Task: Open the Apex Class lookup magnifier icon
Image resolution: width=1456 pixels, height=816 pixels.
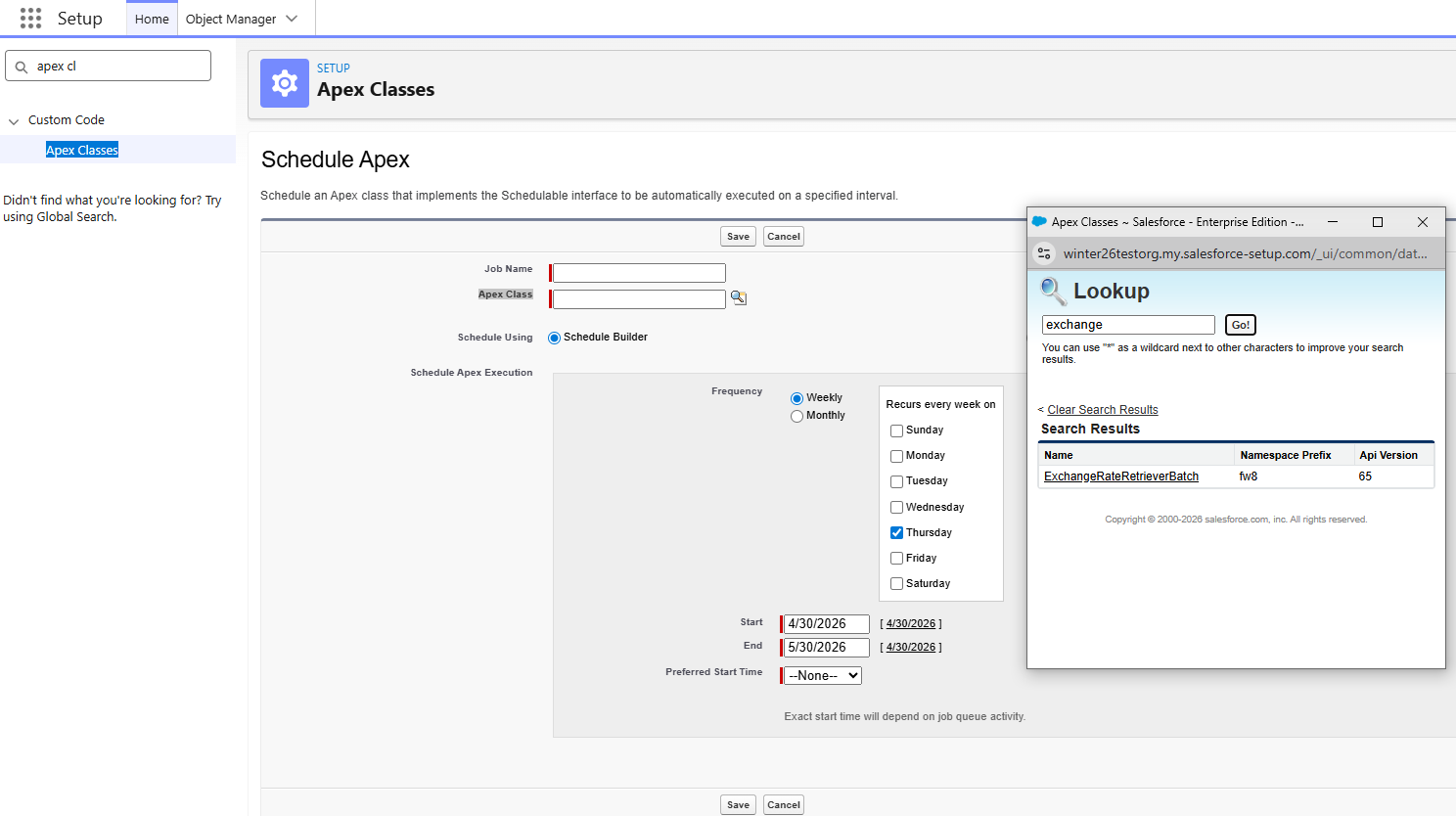Action: point(739,298)
